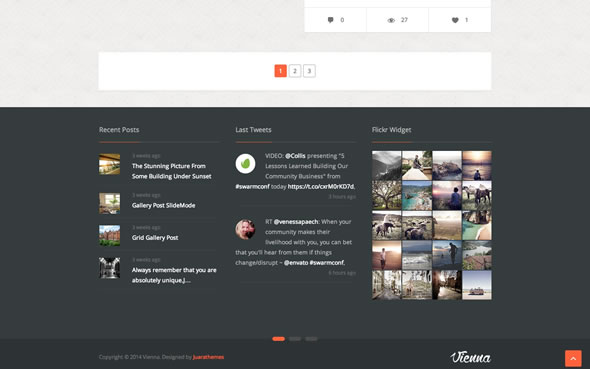Open the #swarmconf hashtag in second tweet
Screen dimensions: 590x369
click(x=327, y=263)
